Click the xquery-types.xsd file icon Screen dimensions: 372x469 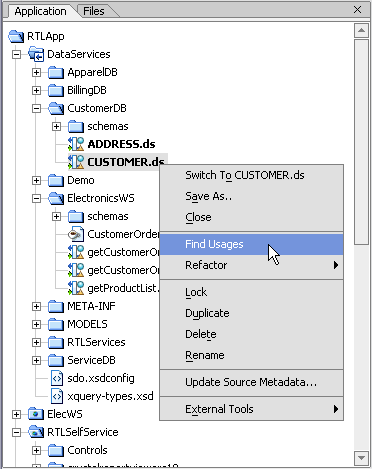click(x=57, y=396)
